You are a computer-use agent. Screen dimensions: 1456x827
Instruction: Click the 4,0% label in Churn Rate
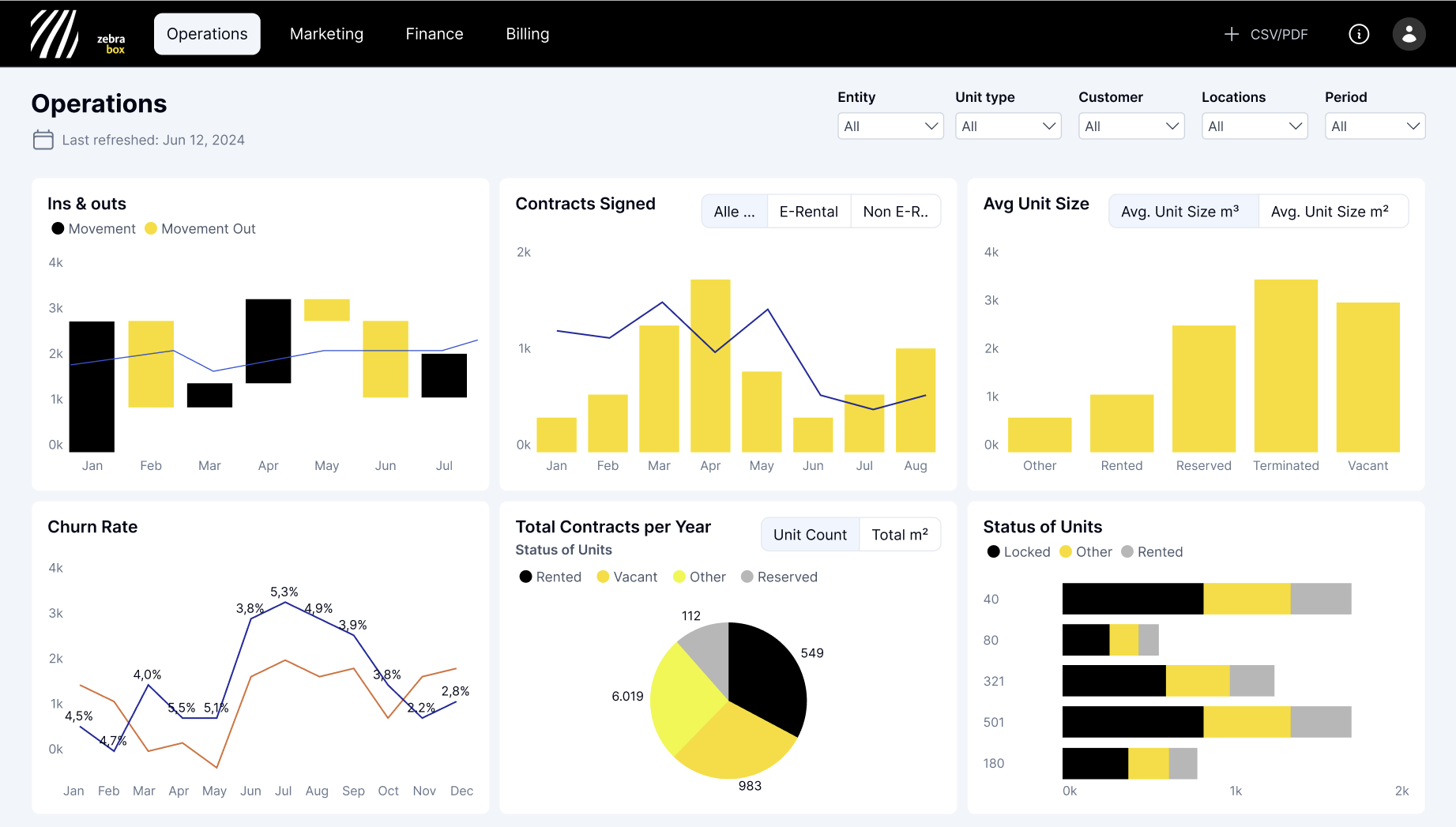(147, 675)
